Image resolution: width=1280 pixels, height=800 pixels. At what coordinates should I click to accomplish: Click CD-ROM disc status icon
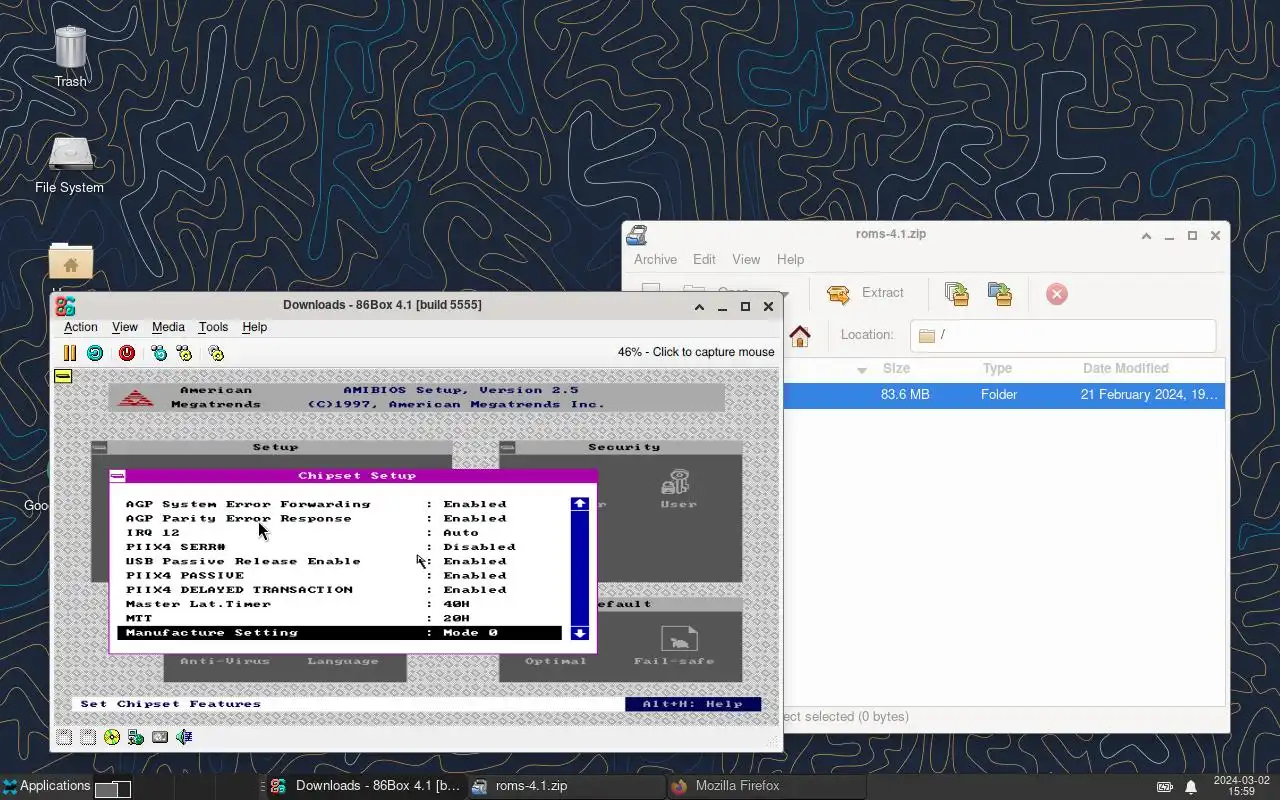click(x=112, y=737)
